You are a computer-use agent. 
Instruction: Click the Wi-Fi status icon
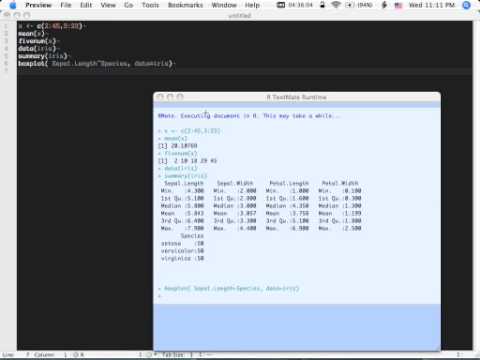pos(336,5)
